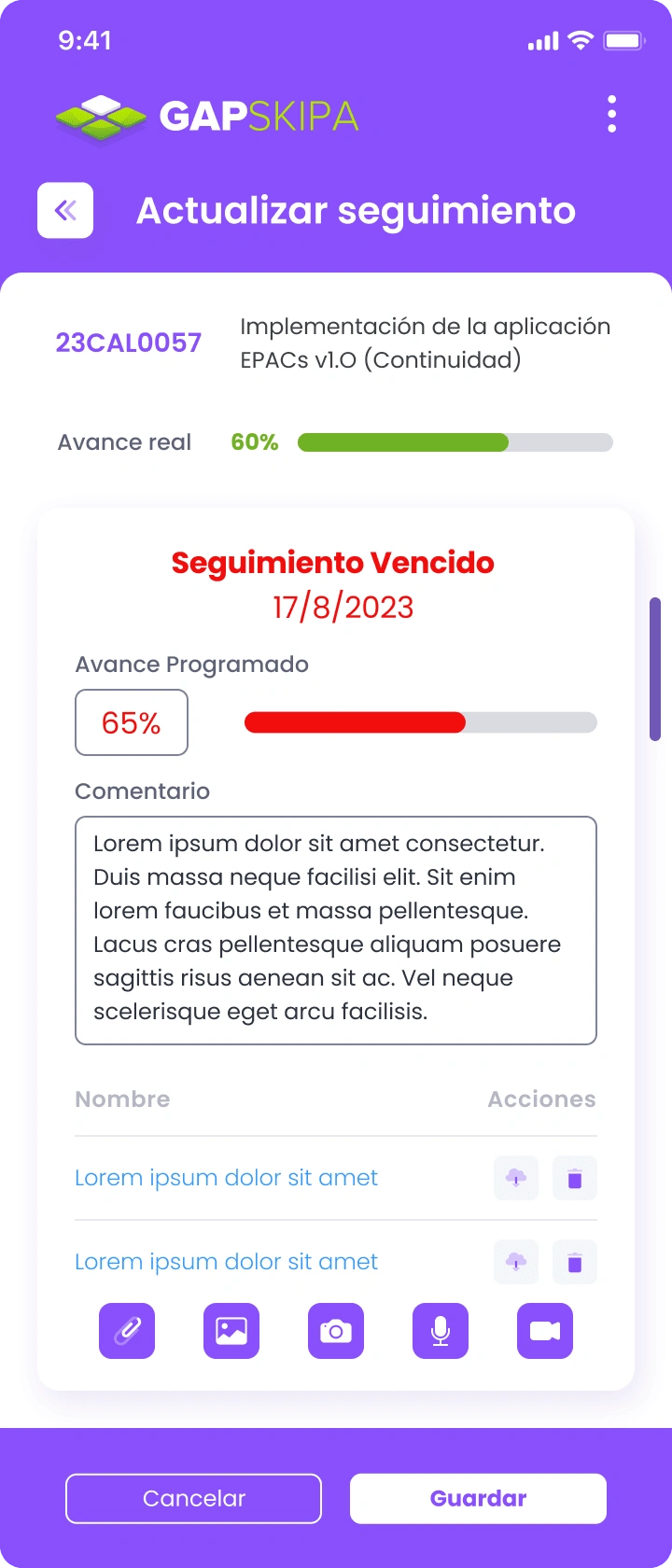
Task: Tap the microphone record icon
Action: (441, 1331)
